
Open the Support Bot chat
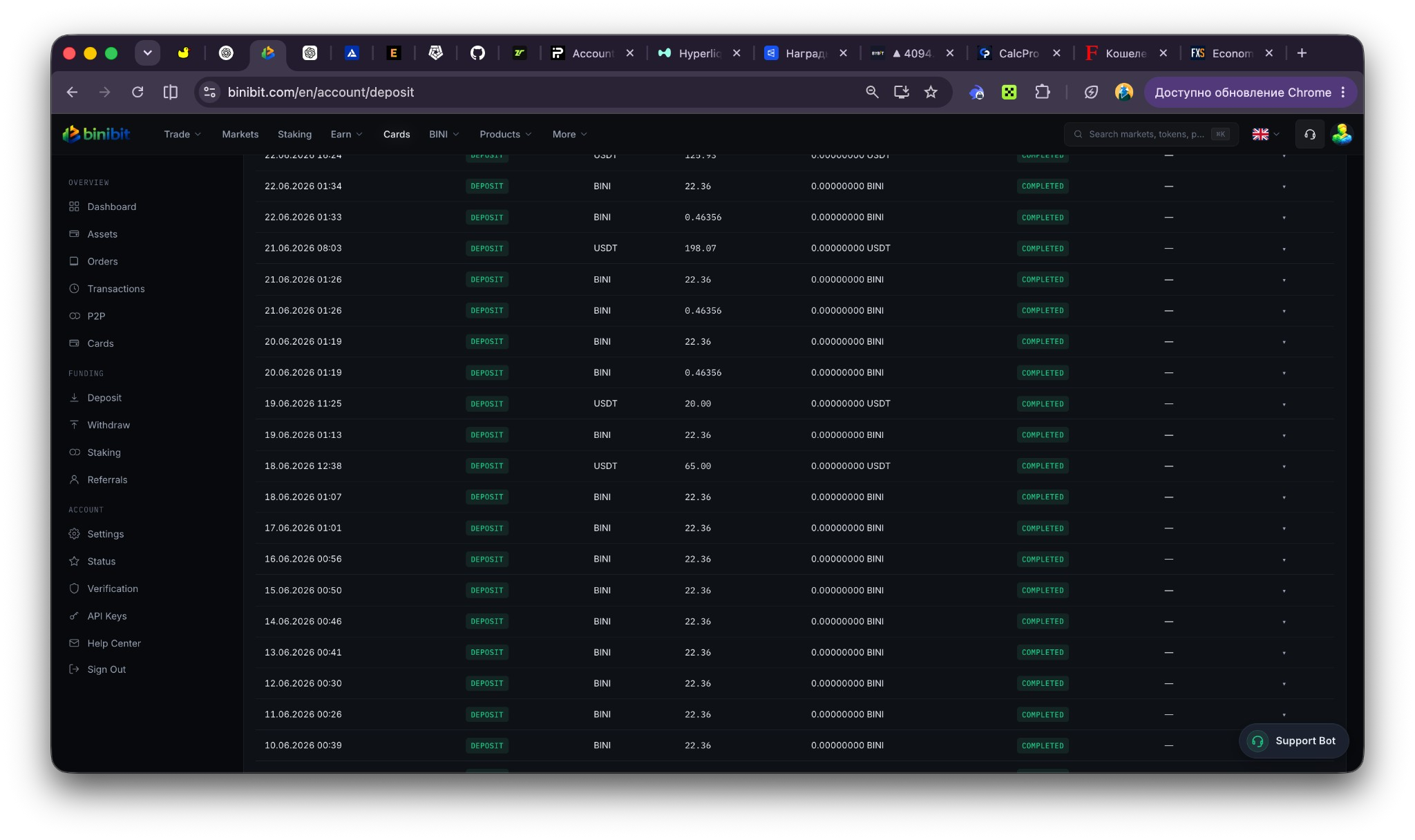[1293, 741]
